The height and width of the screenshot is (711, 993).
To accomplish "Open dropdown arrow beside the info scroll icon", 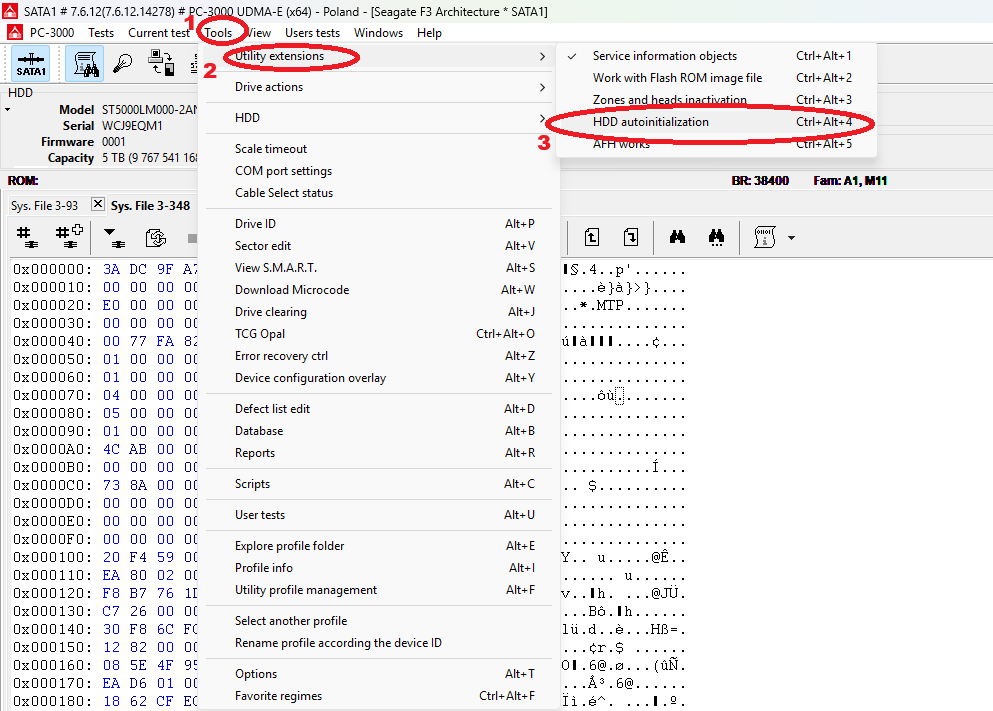I will [x=792, y=238].
